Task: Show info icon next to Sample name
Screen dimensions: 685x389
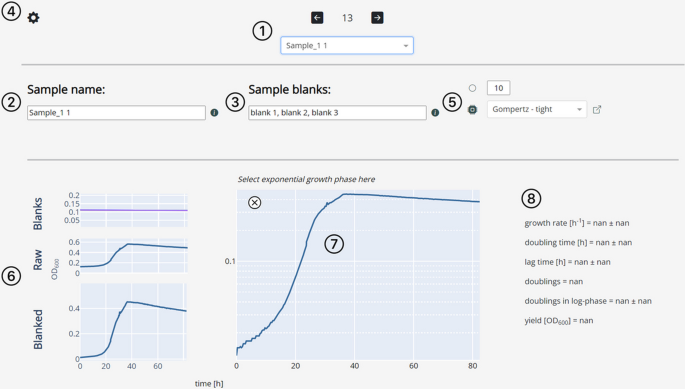Action: click(214, 113)
